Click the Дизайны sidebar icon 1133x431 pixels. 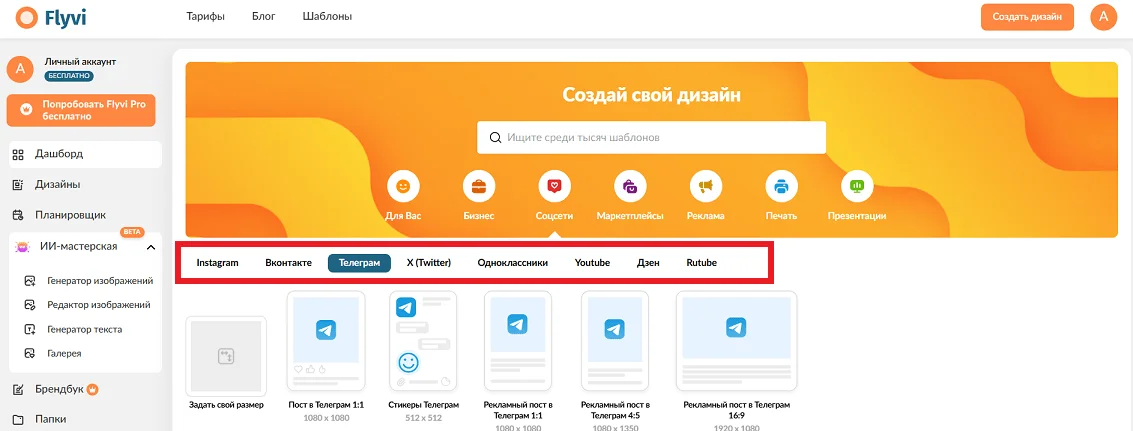[19, 185]
